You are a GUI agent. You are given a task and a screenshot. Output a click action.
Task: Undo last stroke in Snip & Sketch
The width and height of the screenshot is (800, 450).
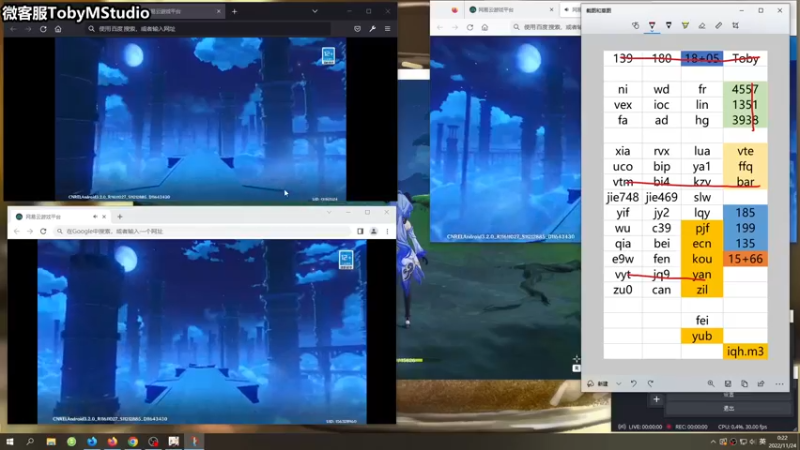click(x=634, y=384)
